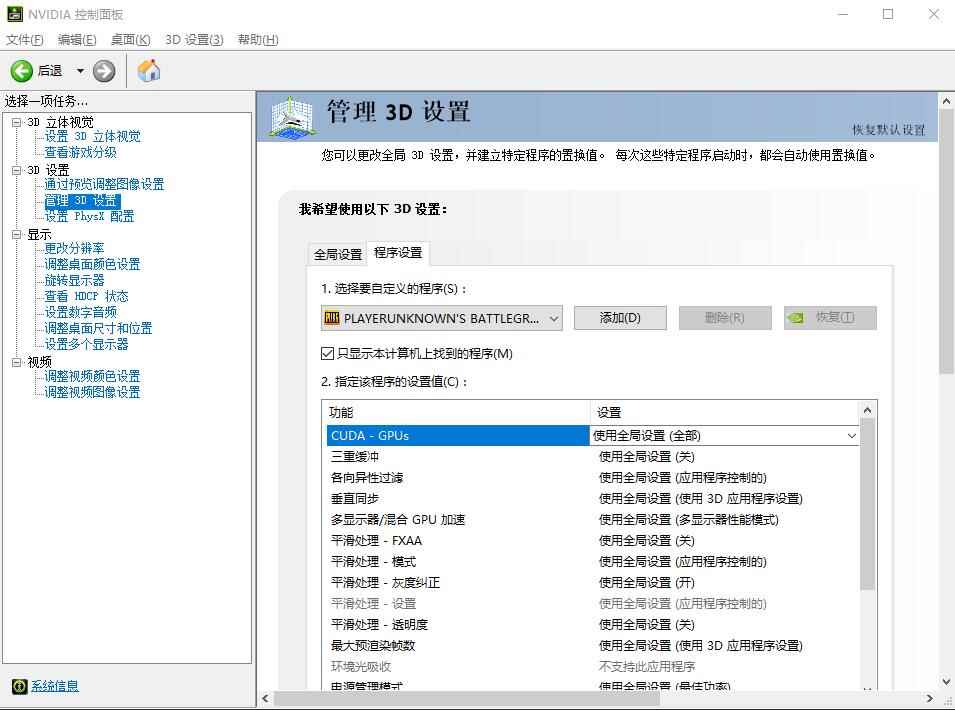Open the CUDA - GPUs setting dropdown
The image size is (955, 710).
851,436
